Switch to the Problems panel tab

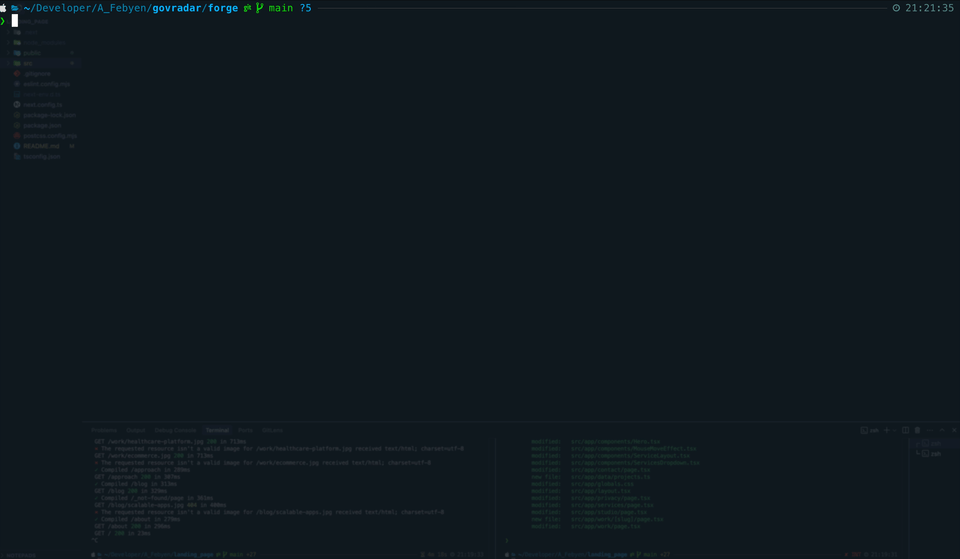point(102,430)
